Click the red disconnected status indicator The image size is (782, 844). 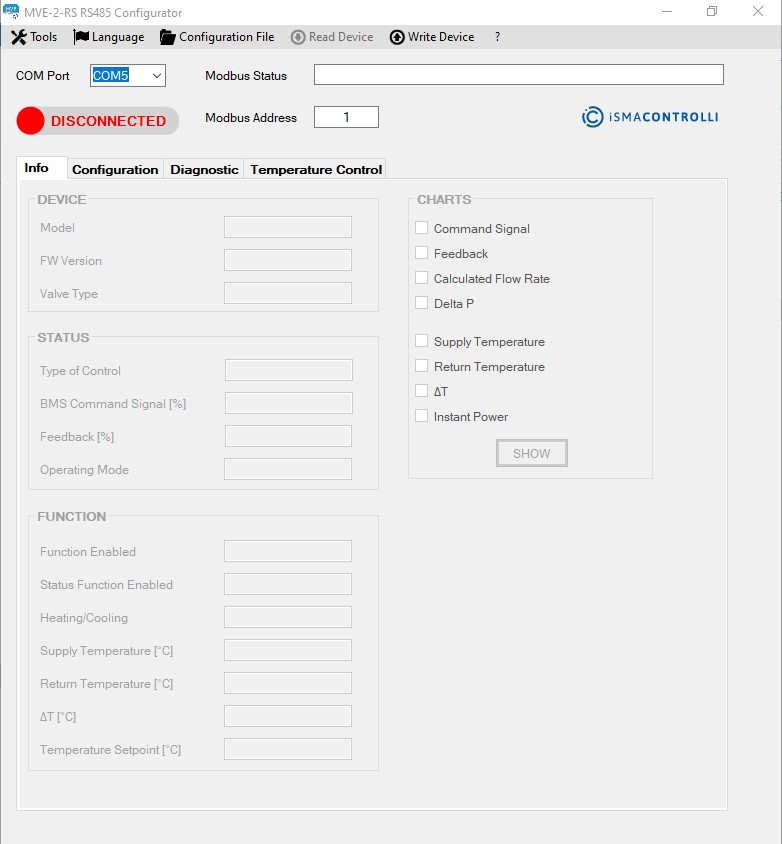31,121
